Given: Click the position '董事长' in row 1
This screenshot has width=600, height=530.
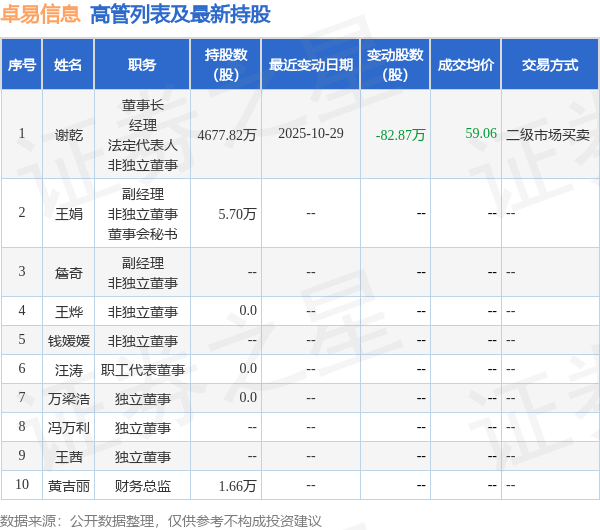Looking at the screenshot, I should coord(143,105).
